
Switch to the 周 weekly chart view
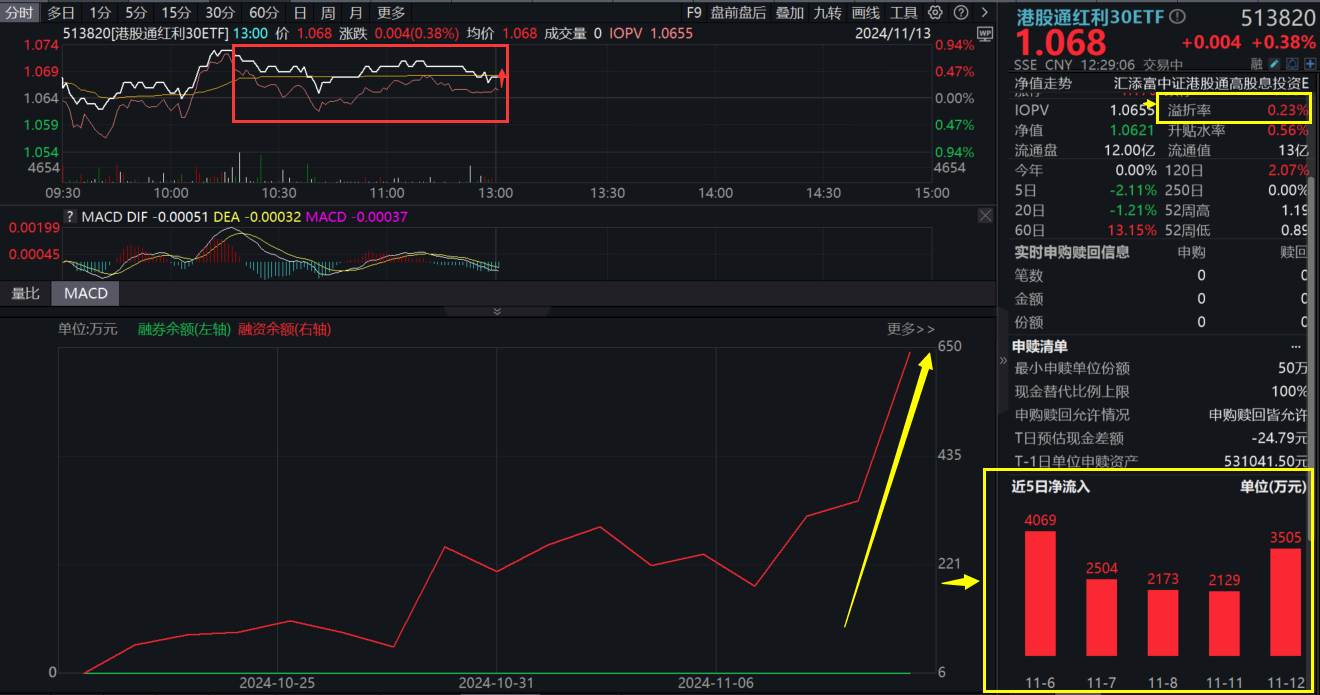click(327, 12)
